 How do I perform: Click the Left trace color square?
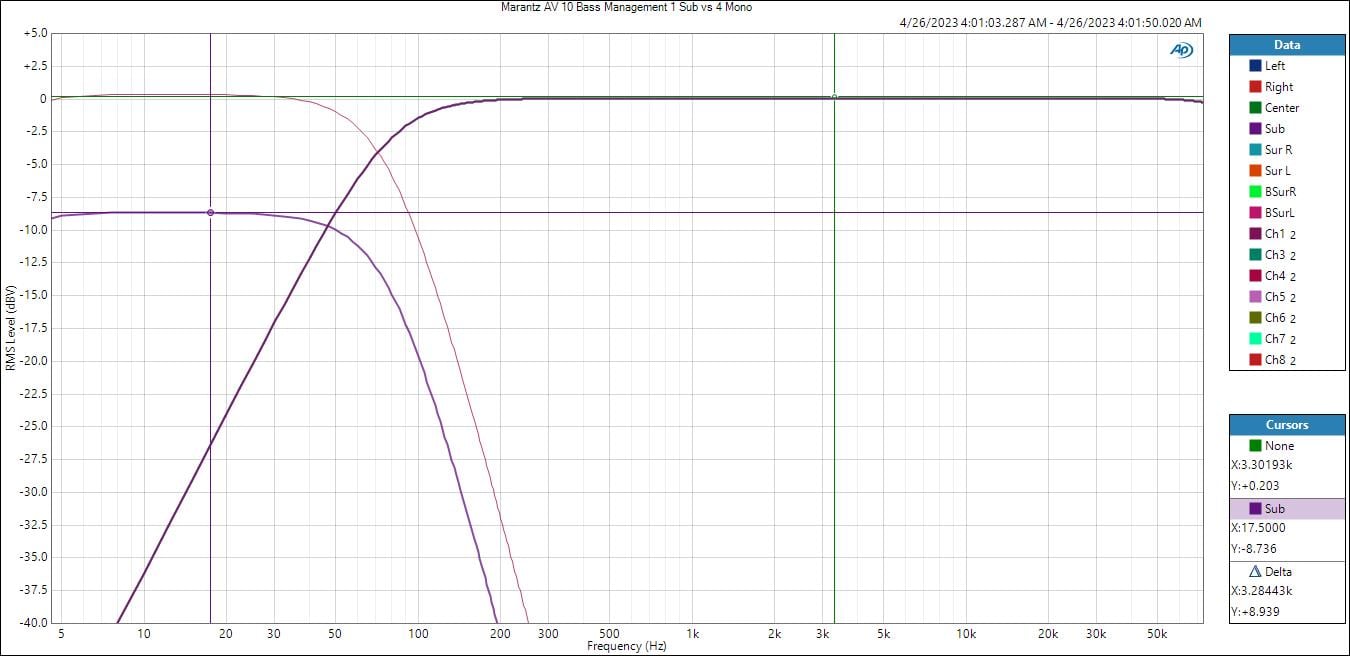pyautogui.click(x=1255, y=66)
